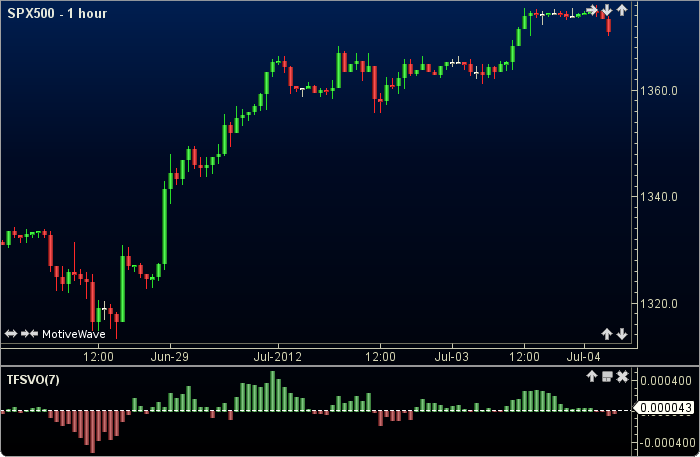Click the SPX500 - 1 hour chart title

57,13
